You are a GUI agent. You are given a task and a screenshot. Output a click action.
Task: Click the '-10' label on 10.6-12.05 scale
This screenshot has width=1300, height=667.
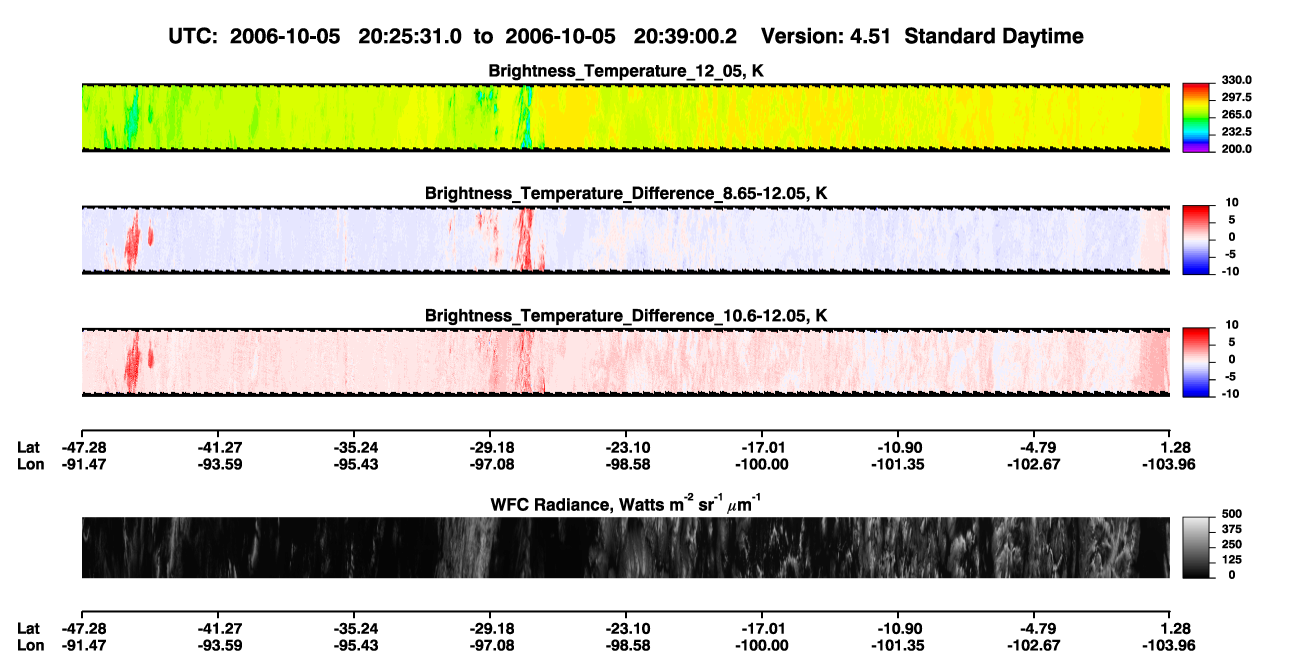tap(1229, 394)
